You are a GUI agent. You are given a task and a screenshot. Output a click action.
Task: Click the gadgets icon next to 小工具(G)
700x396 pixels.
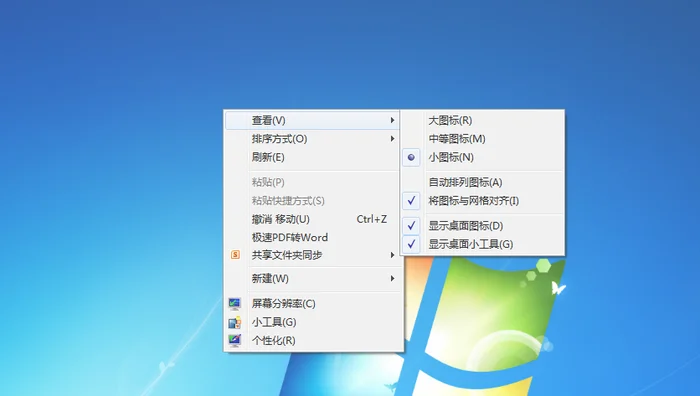pyautogui.click(x=235, y=322)
